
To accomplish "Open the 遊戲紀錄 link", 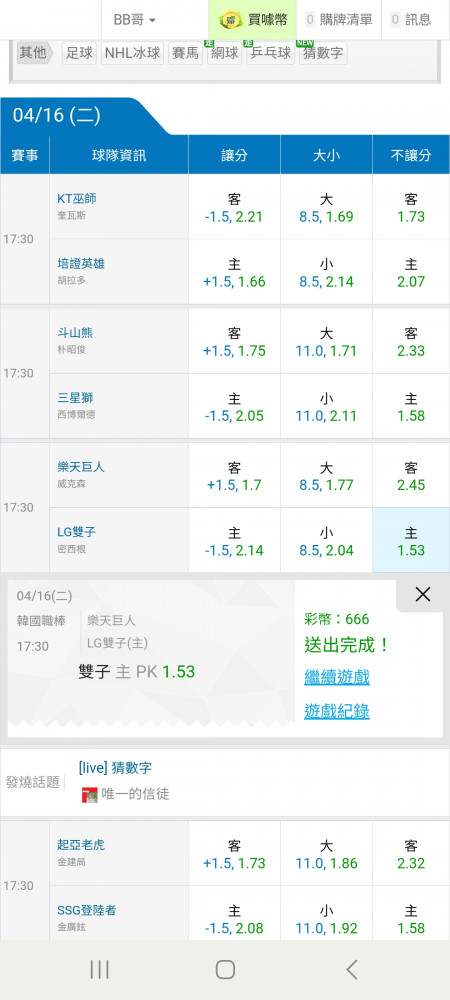I will [337, 711].
